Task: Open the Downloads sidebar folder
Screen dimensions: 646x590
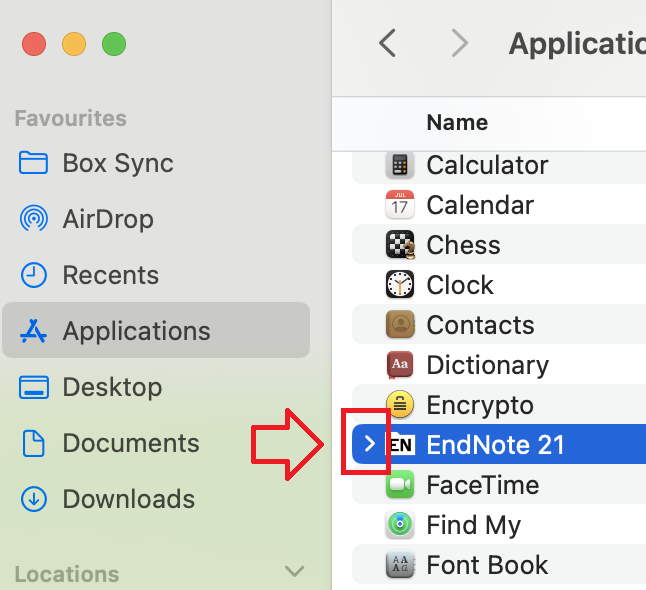Action: coord(128,499)
